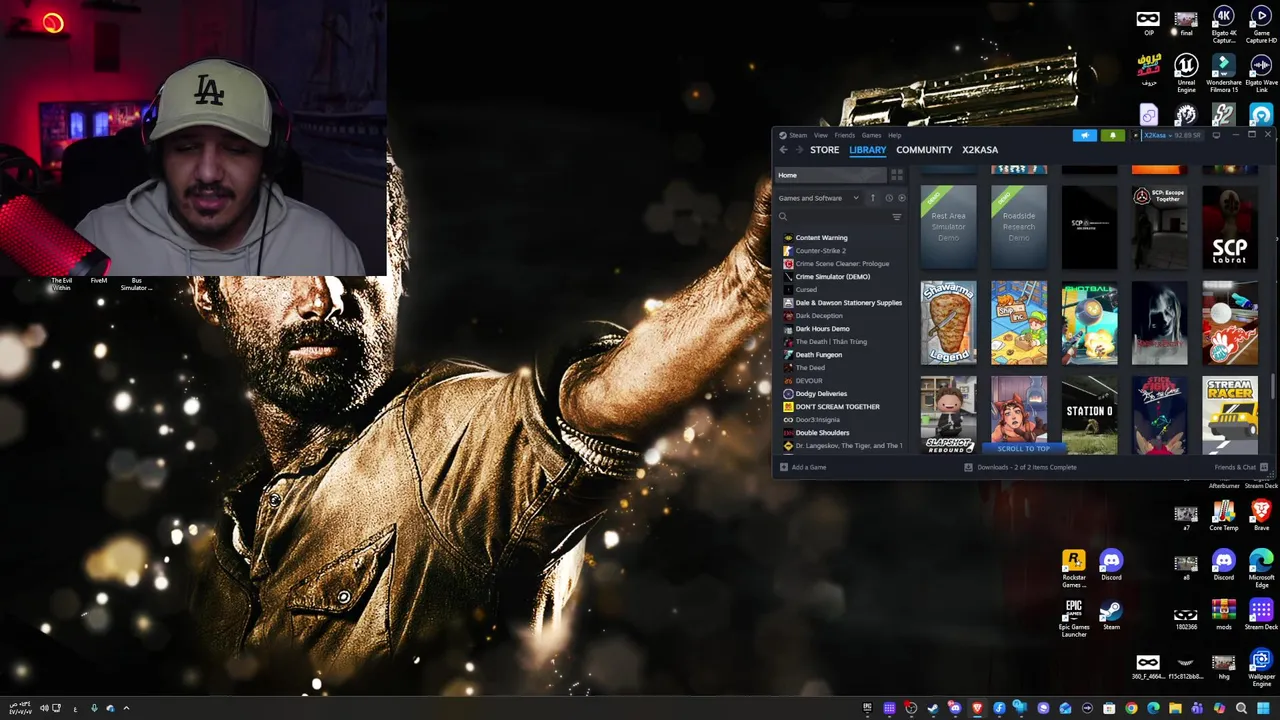1280x720 pixels.
Task: Switch to the STORE tab
Action: (x=825, y=150)
